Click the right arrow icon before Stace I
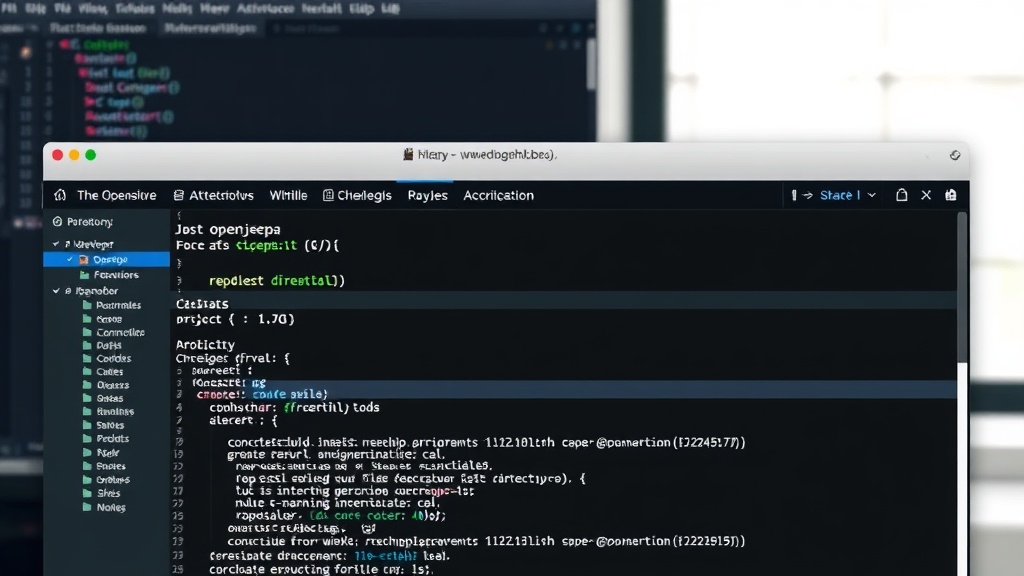The image size is (1024, 576). [808, 195]
